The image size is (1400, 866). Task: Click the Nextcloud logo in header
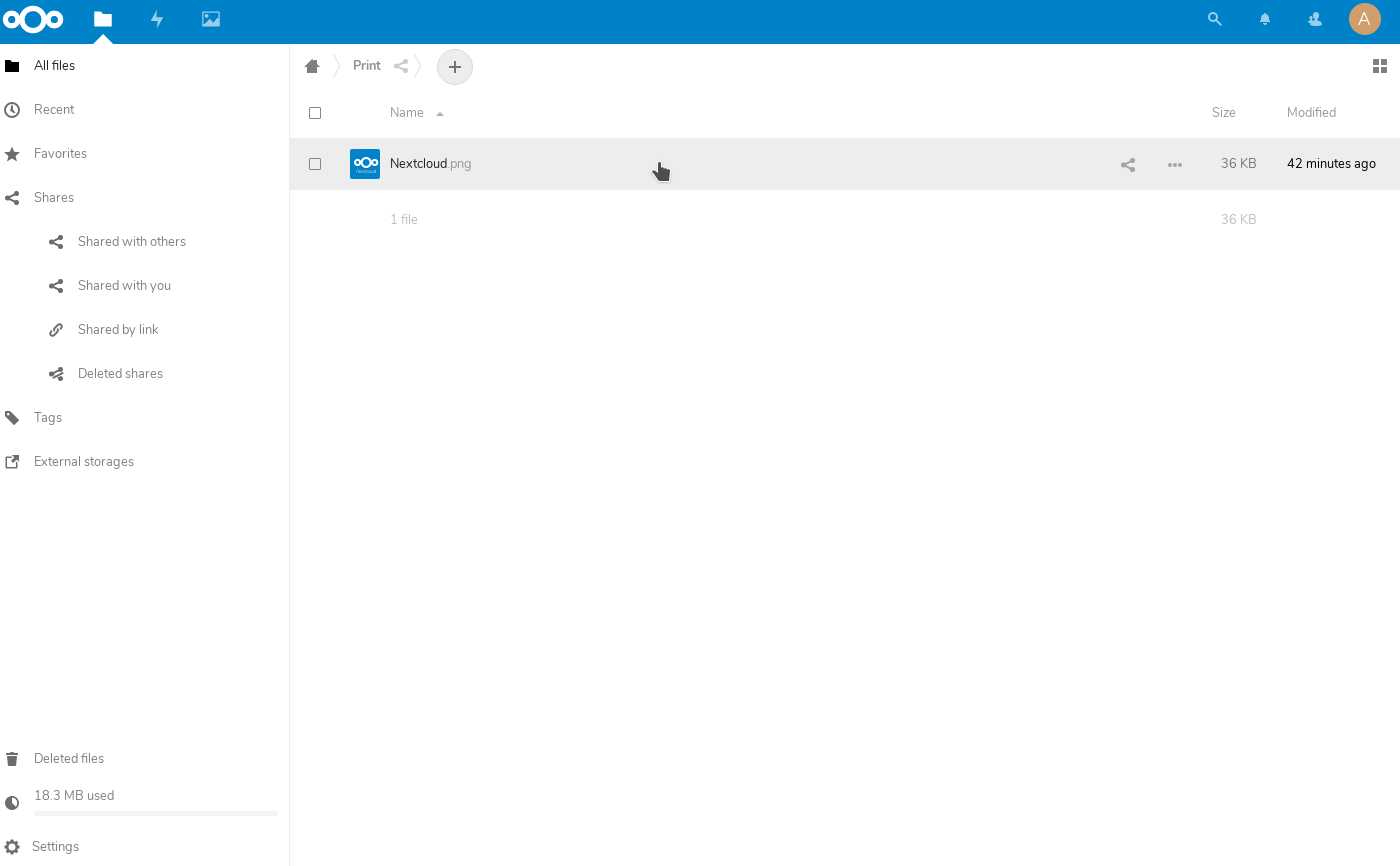click(34, 19)
